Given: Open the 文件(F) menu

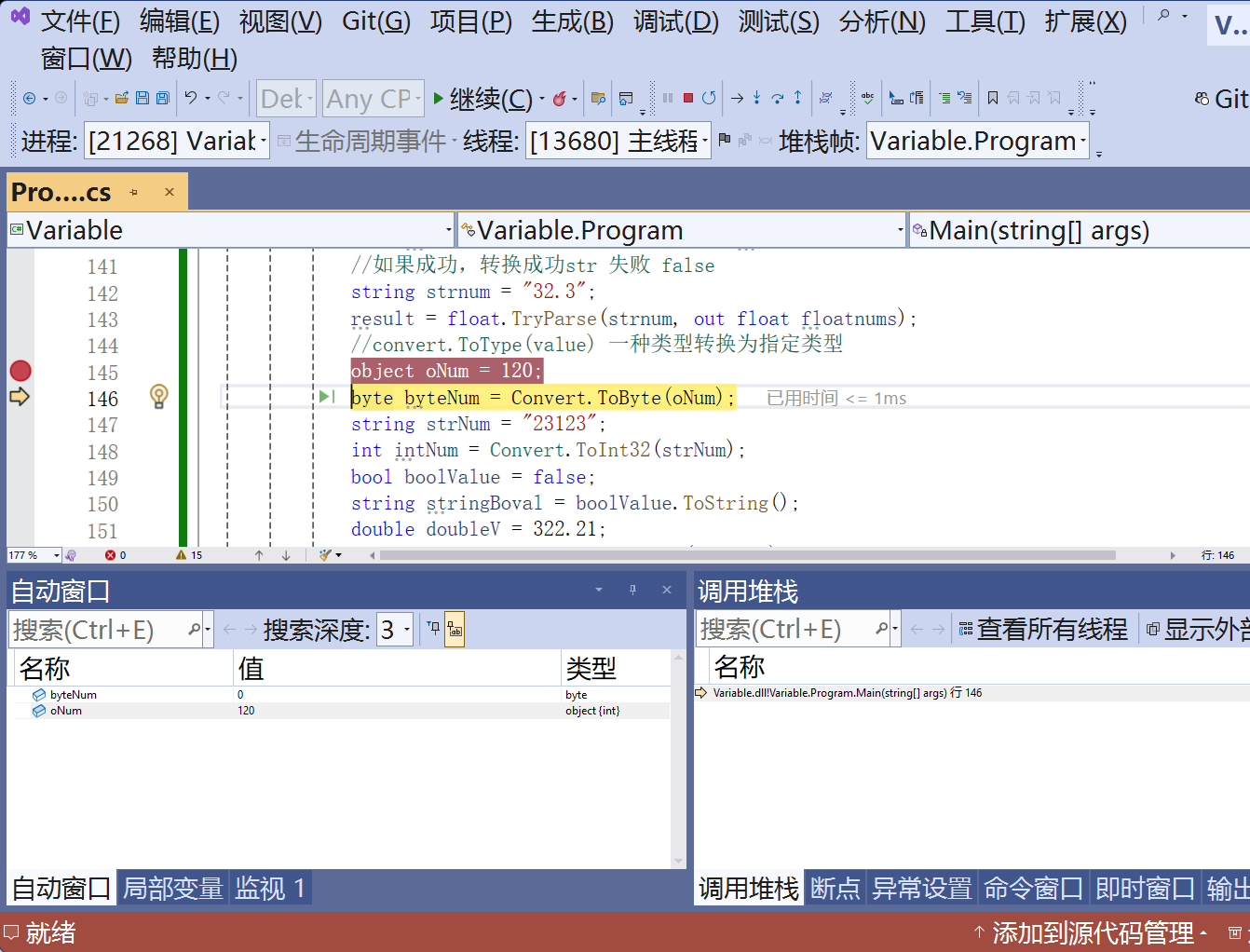Looking at the screenshot, I should tap(80, 20).
